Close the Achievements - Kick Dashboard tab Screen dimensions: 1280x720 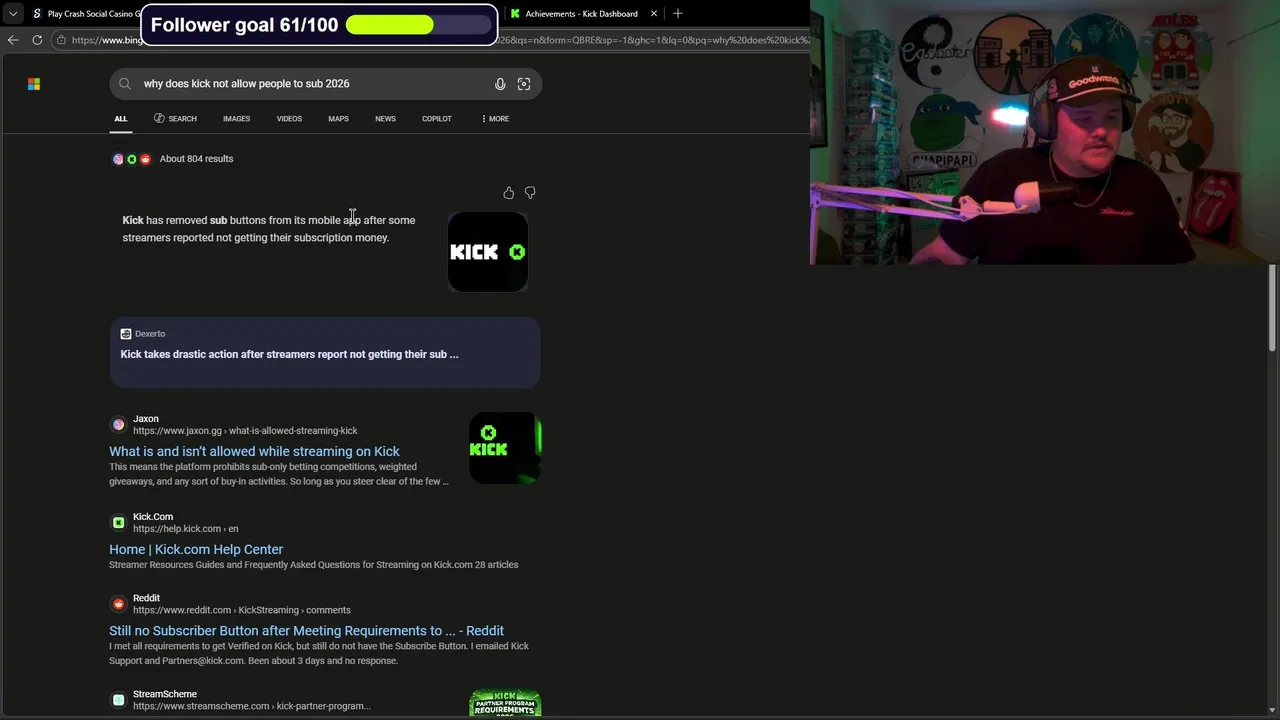[x=654, y=14]
